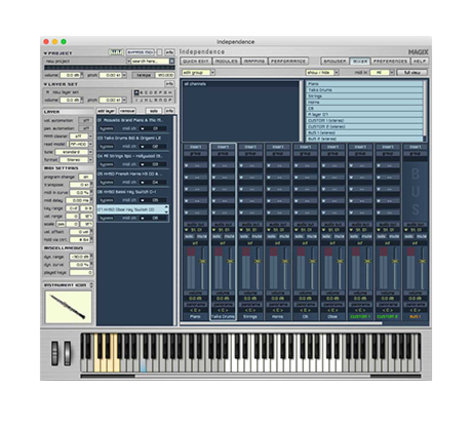Click the CUSTOM 1 channel volume fader

(x=367, y=262)
